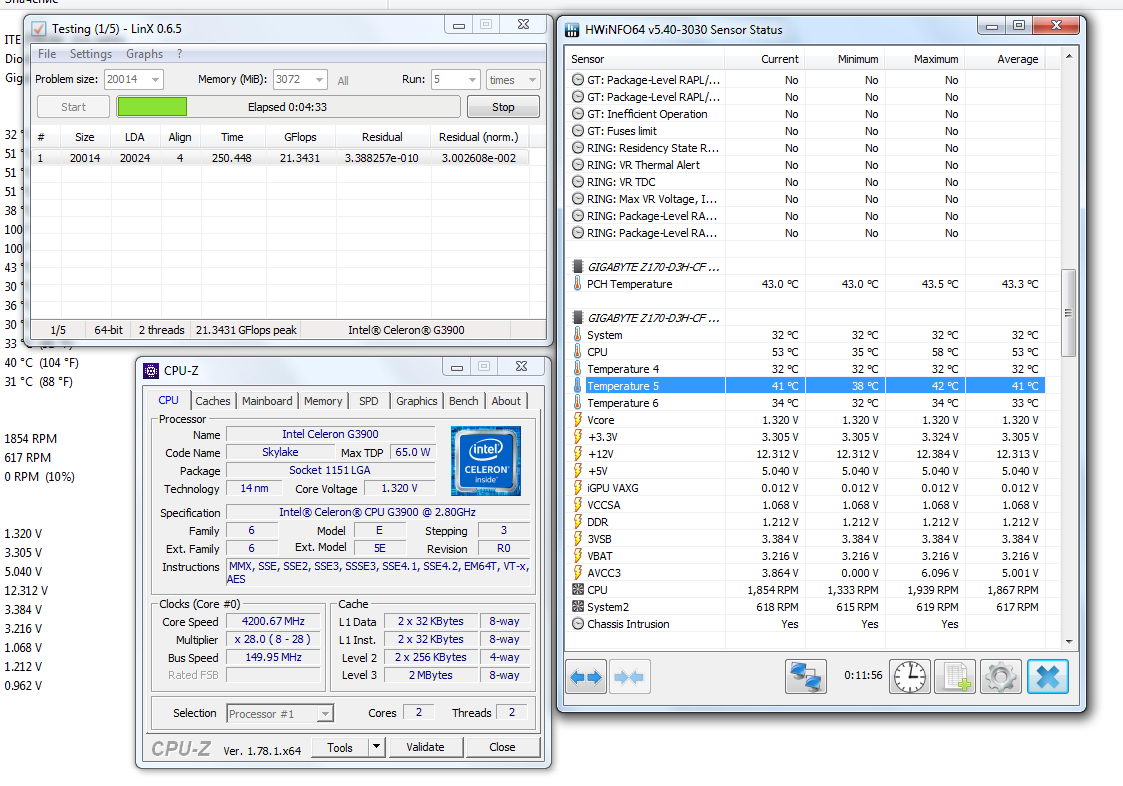Click the HWiNFO scrollbar up arrow

coord(1068,57)
